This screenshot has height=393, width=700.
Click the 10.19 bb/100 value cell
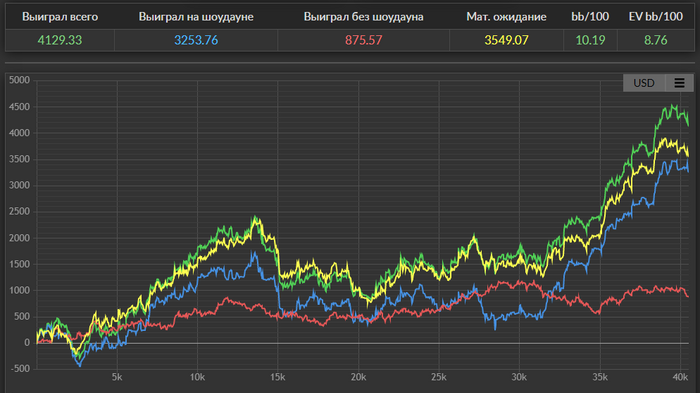pos(590,40)
